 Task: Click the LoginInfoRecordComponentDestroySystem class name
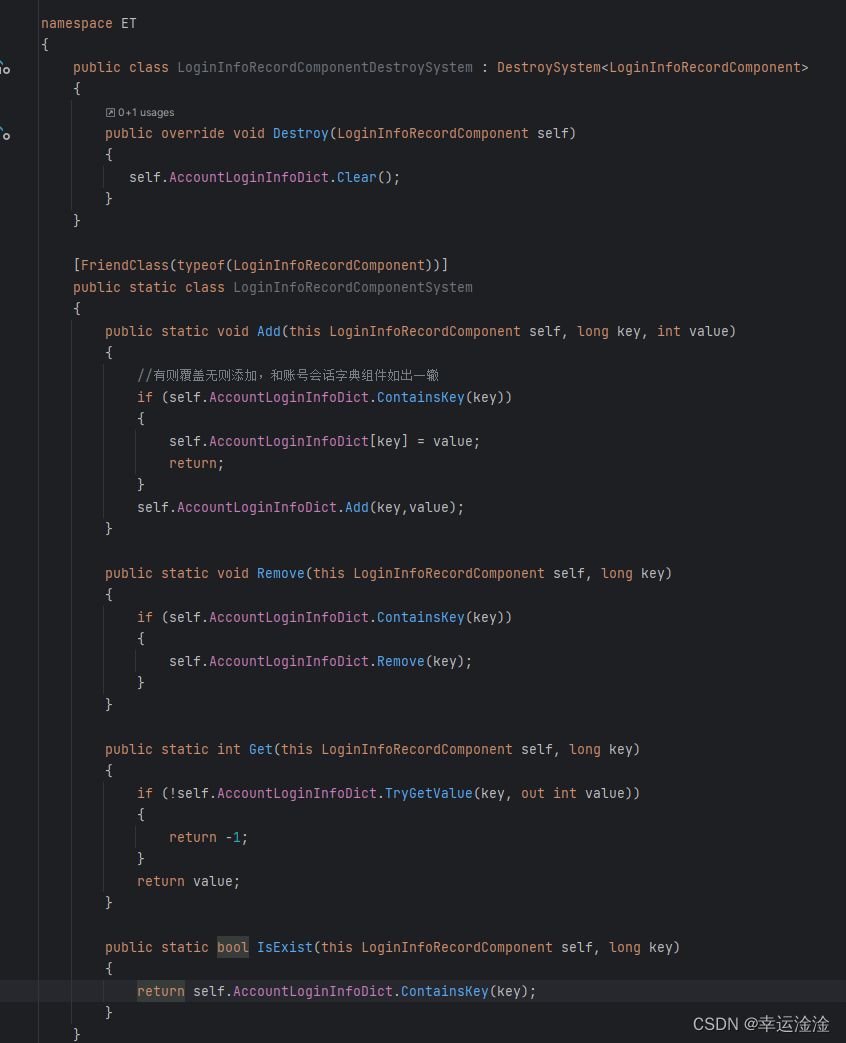point(325,67)
